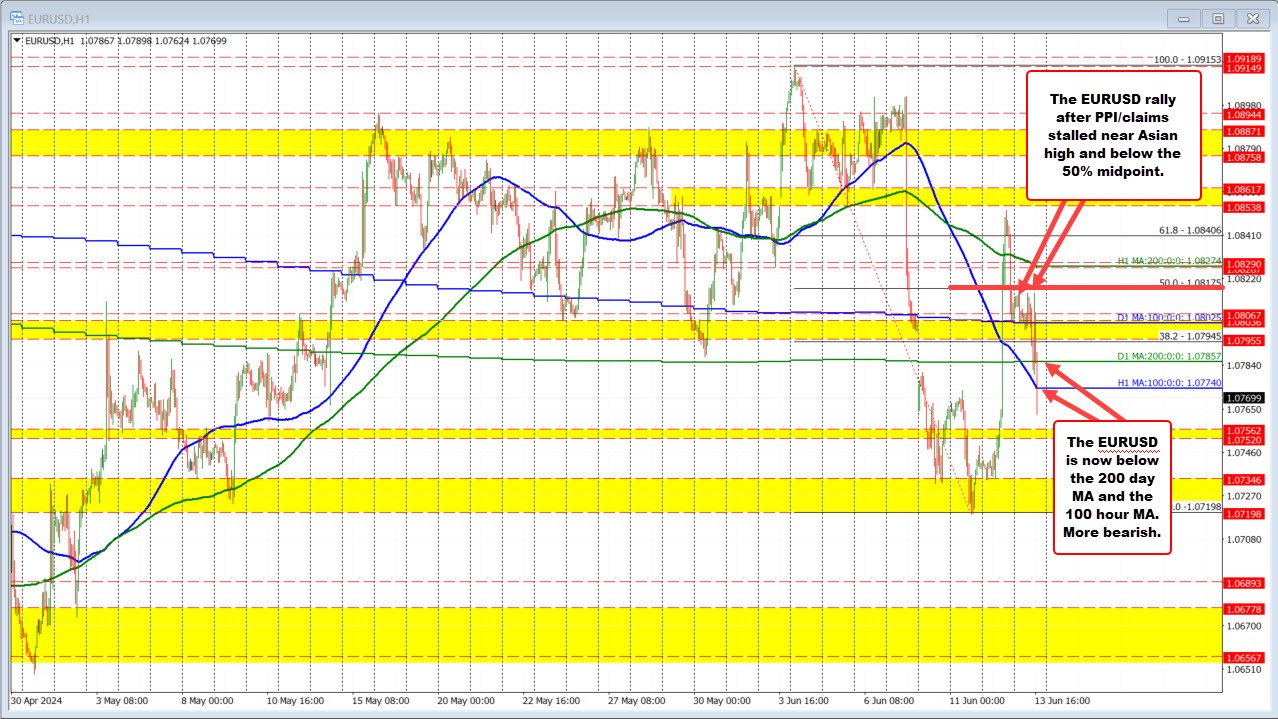Click the chart symbol icon beside EURUSD,H1 title

pos(18,17)
